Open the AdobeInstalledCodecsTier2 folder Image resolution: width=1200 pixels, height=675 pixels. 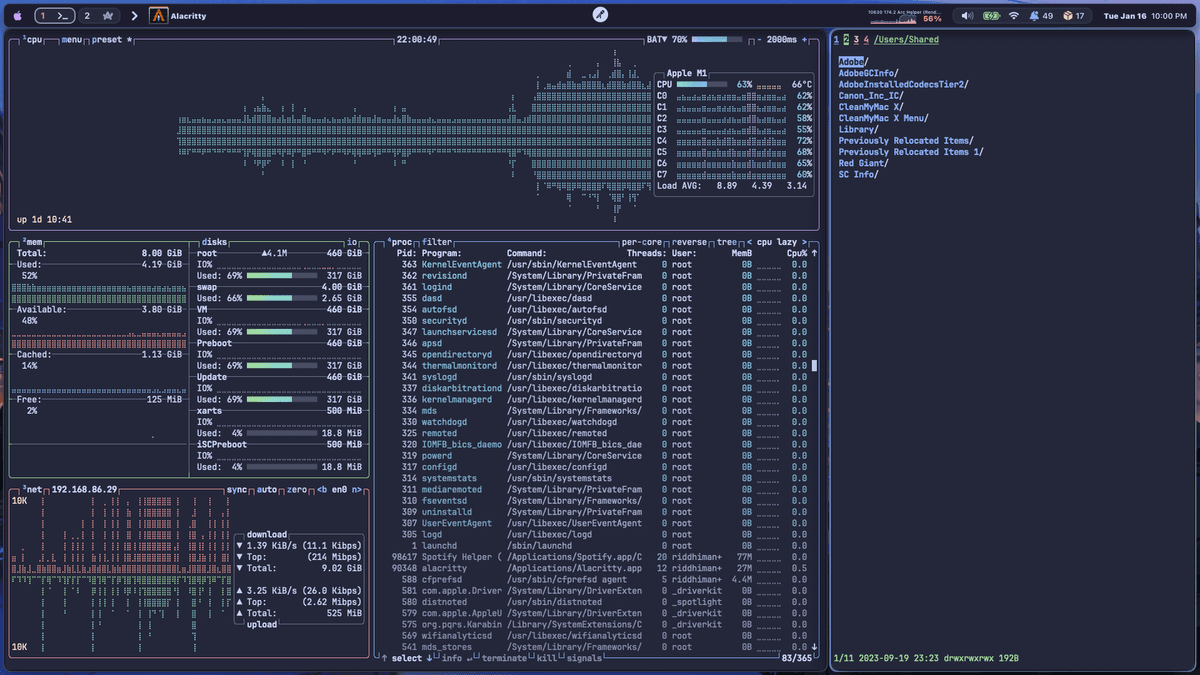903,84
